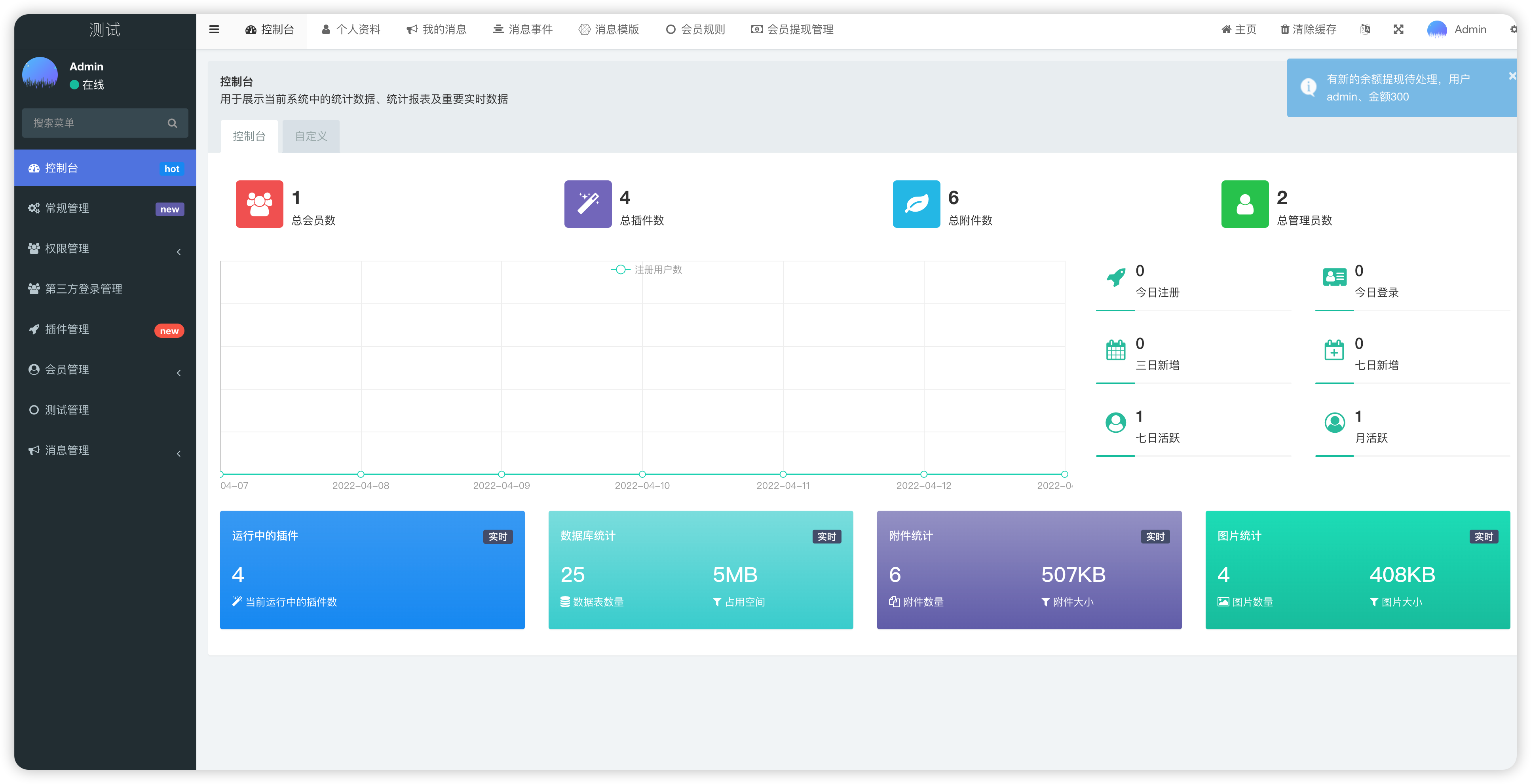The height and width of the screenshot is (784, 1531).
Task: Expand the 权限管理 sidebar menu
Action: (104, 249)
